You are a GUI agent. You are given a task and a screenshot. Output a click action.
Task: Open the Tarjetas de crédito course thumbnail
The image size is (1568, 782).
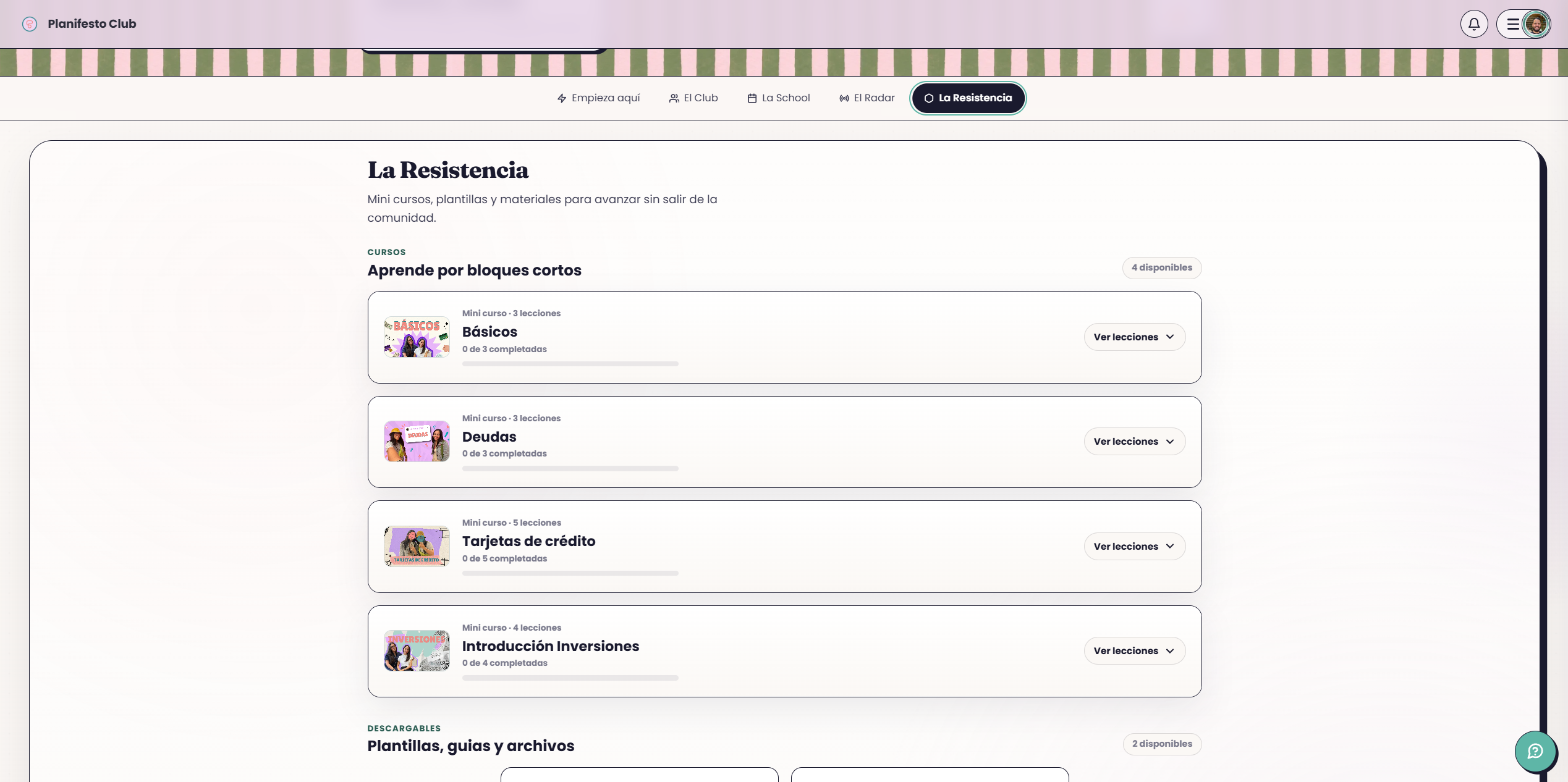[417, 547]
